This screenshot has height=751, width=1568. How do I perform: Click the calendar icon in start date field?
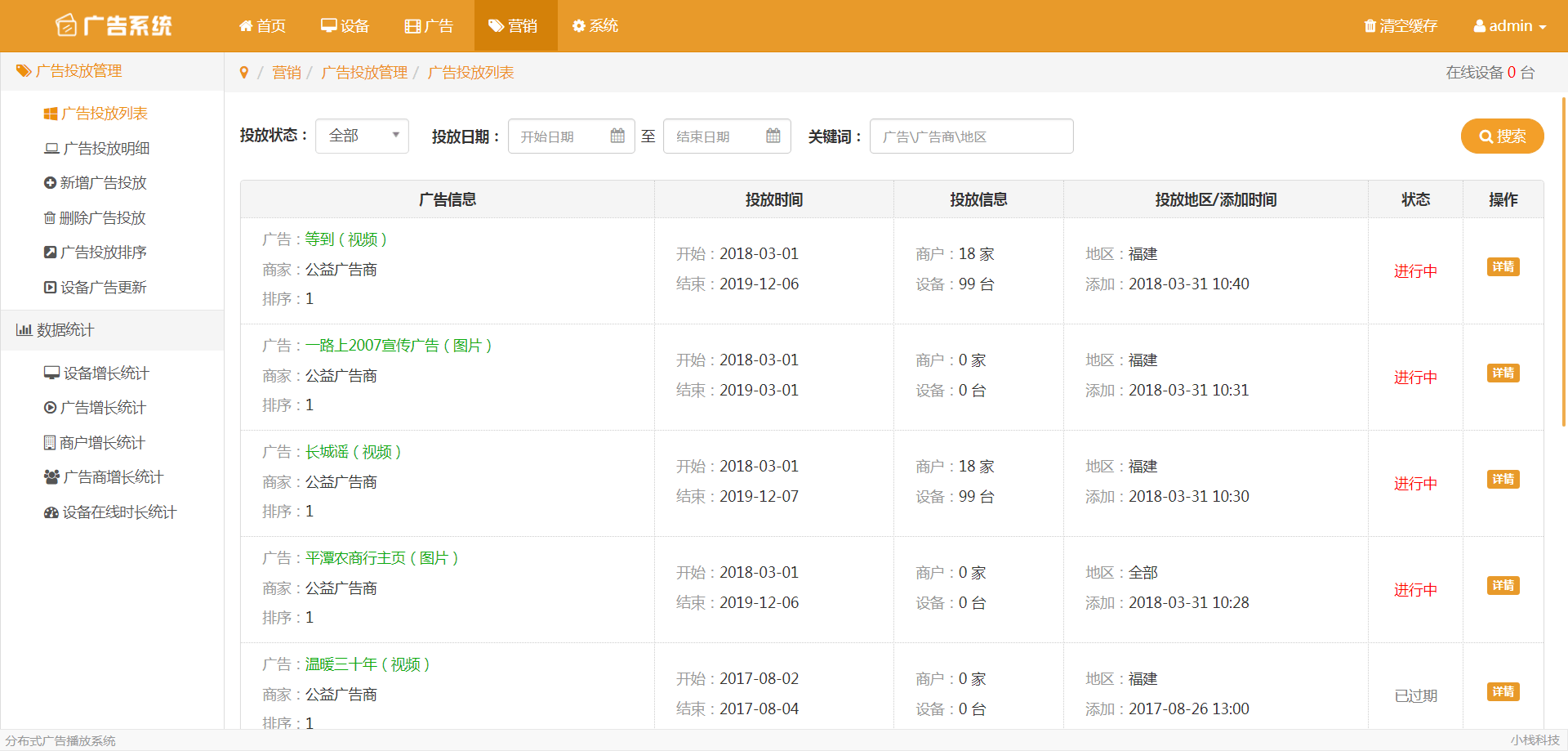(617, 136)
